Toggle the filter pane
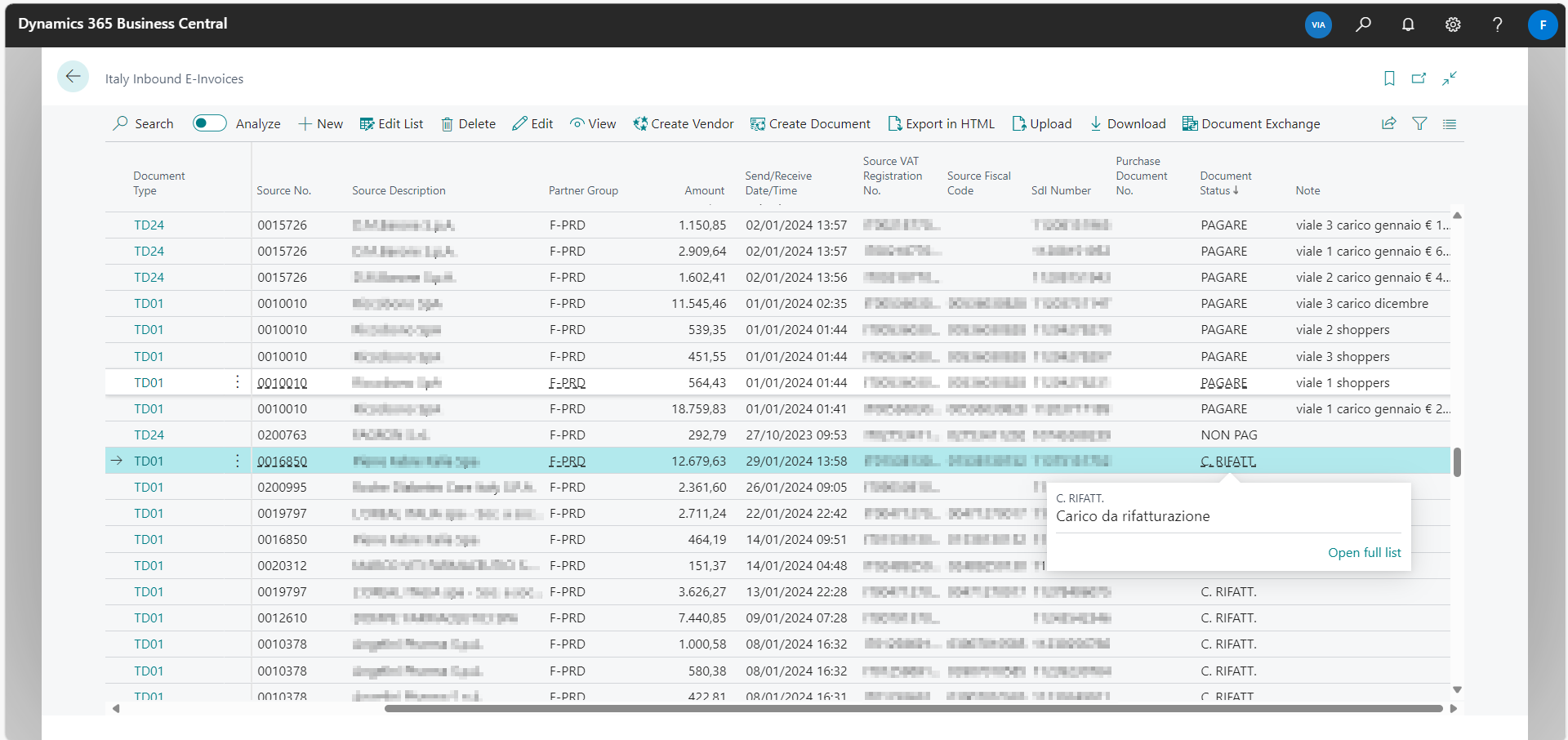Viewport: 1568px width, 740px height. 1419,124
